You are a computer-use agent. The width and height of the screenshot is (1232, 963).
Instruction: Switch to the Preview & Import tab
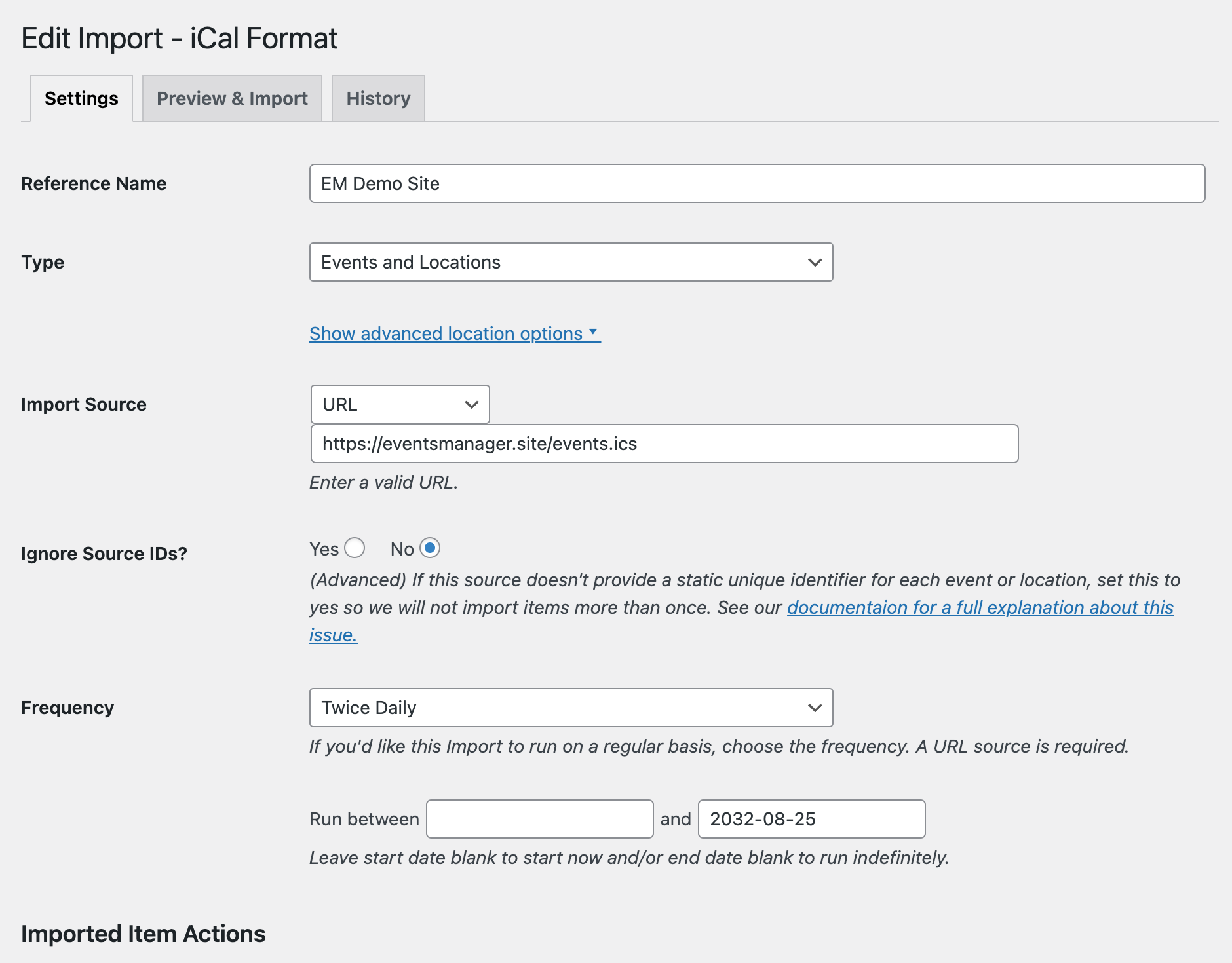point(232,98)
